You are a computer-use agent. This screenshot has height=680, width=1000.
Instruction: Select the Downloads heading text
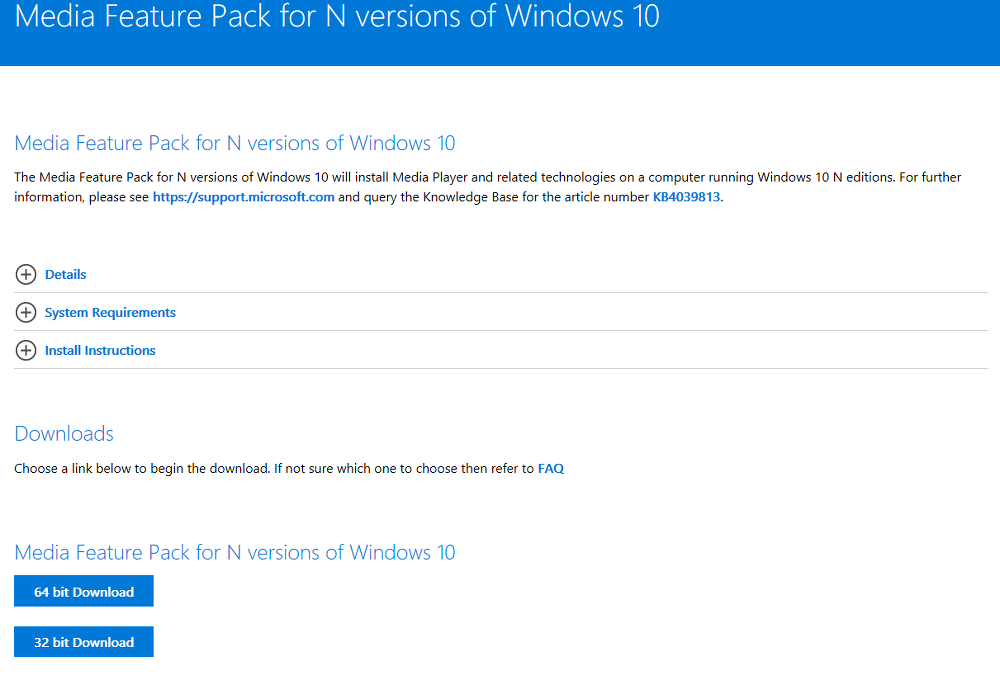pyautogui.click(x=64, y=434)
